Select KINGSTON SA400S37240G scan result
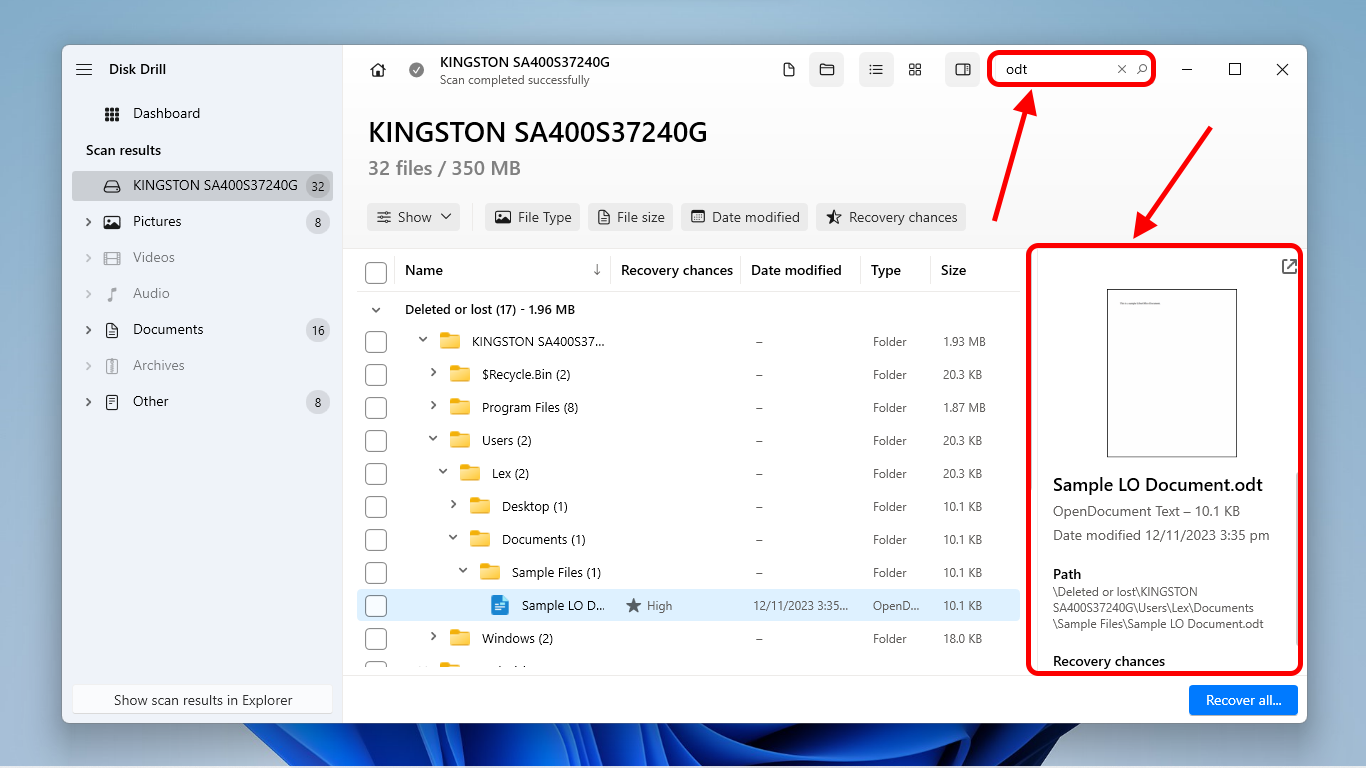1366x768 pixels. click(x=202, y=186)
